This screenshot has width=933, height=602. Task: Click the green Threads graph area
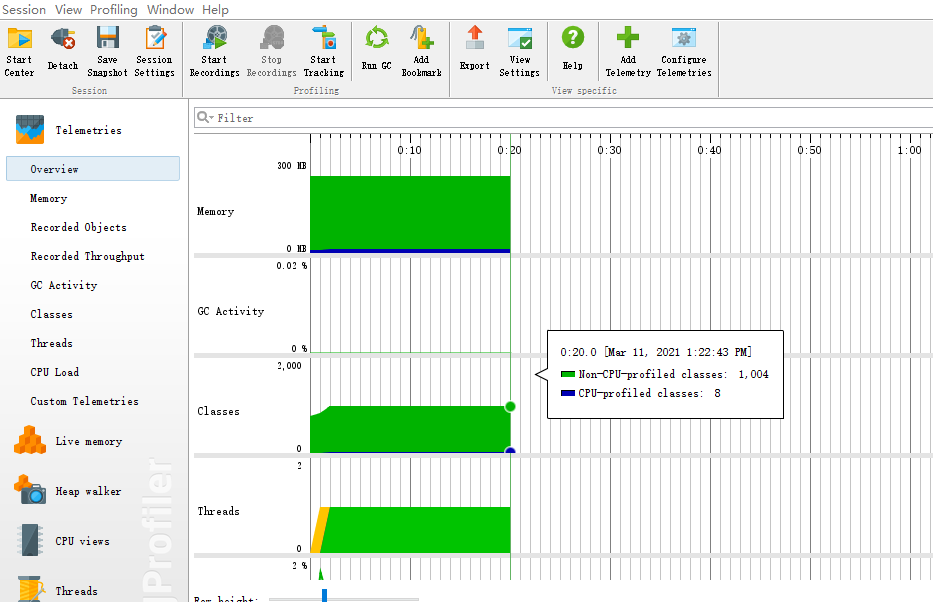click(417, 530)
